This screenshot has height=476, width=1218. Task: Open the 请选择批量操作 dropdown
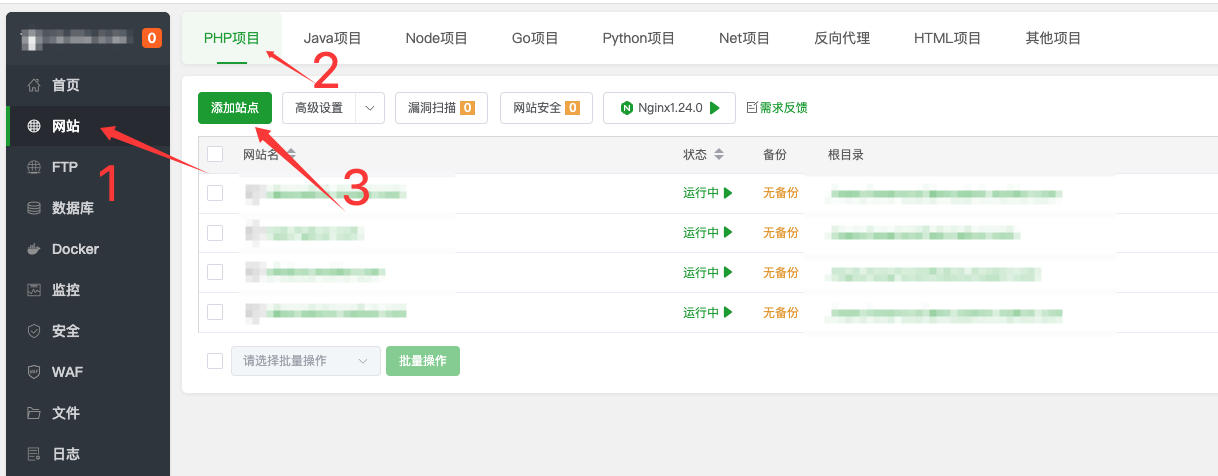(x=305, y=361)
